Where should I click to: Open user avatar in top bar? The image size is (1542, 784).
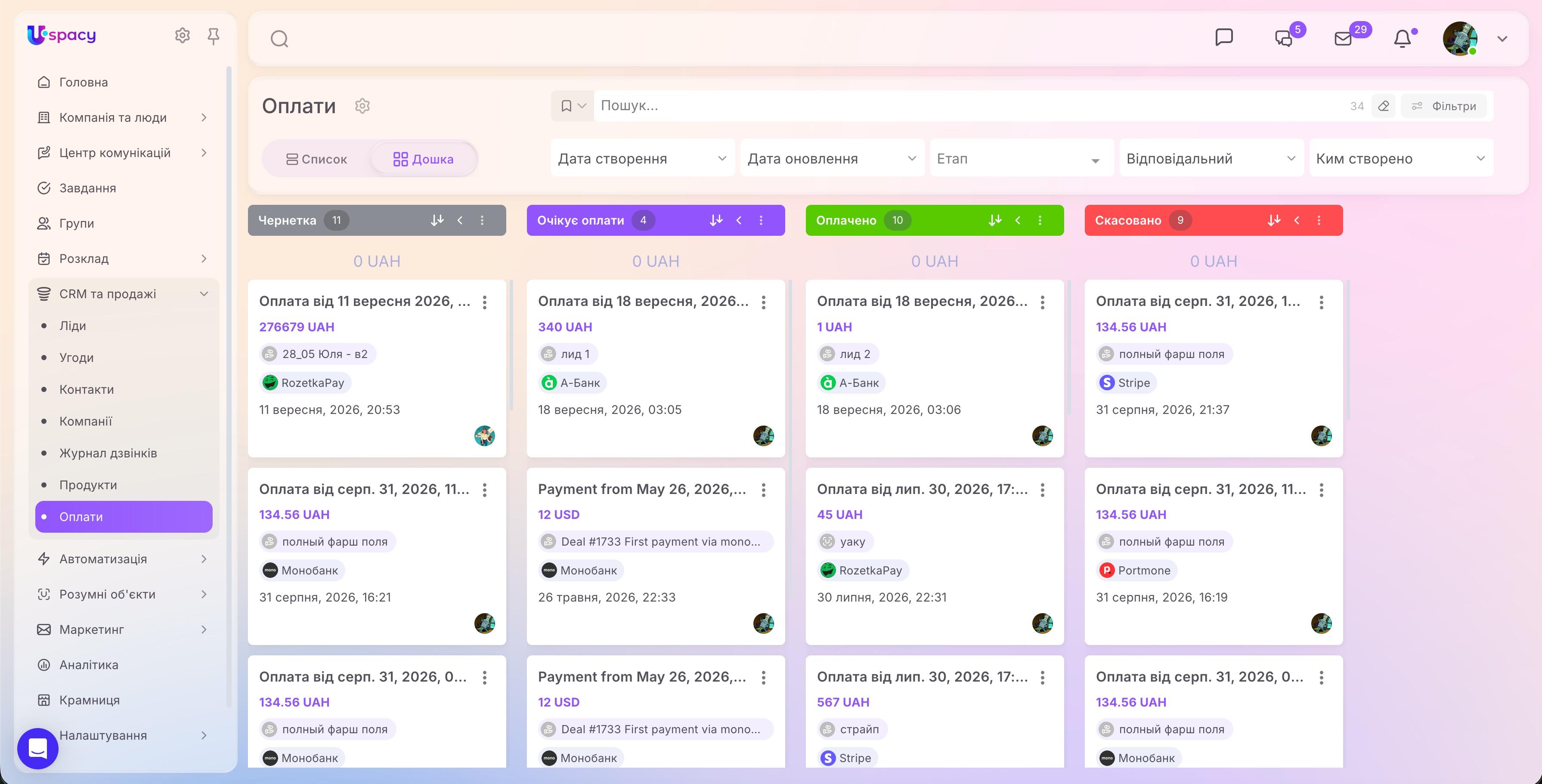pyautogui.click(x=1460, y=39)
